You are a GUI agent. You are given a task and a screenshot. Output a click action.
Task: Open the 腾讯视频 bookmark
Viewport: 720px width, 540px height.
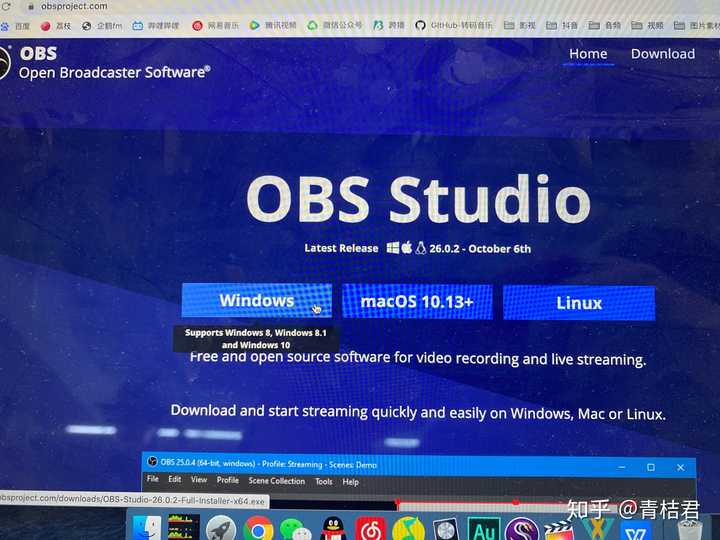point(273,25)
